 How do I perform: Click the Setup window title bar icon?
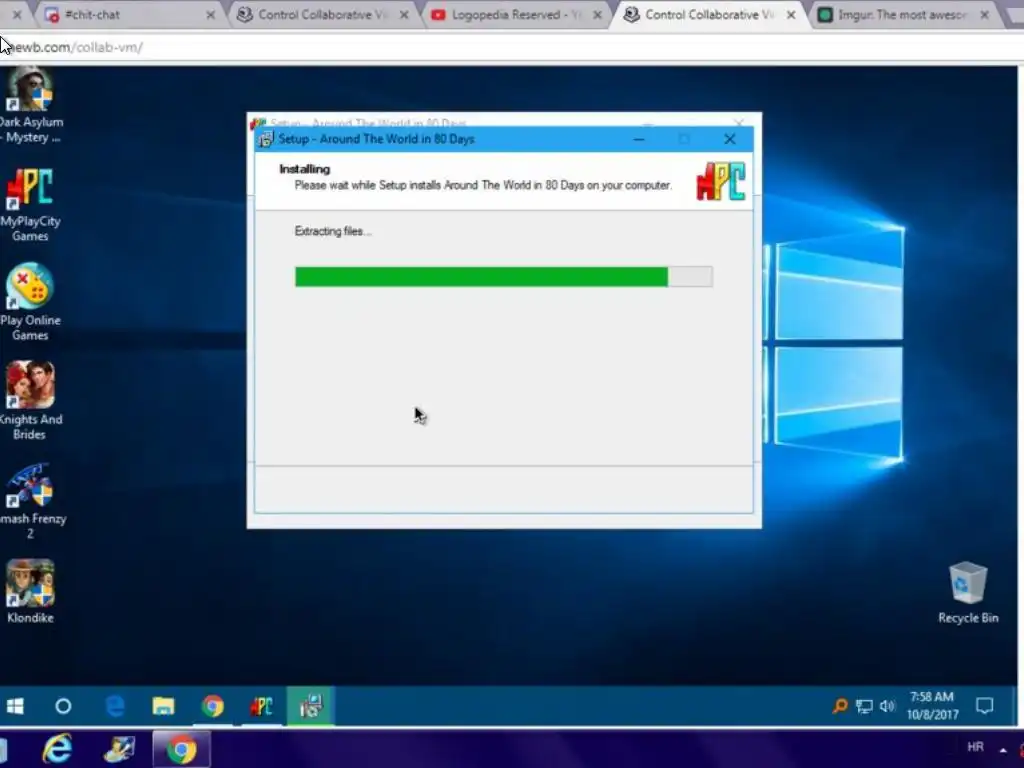[265, 139]
